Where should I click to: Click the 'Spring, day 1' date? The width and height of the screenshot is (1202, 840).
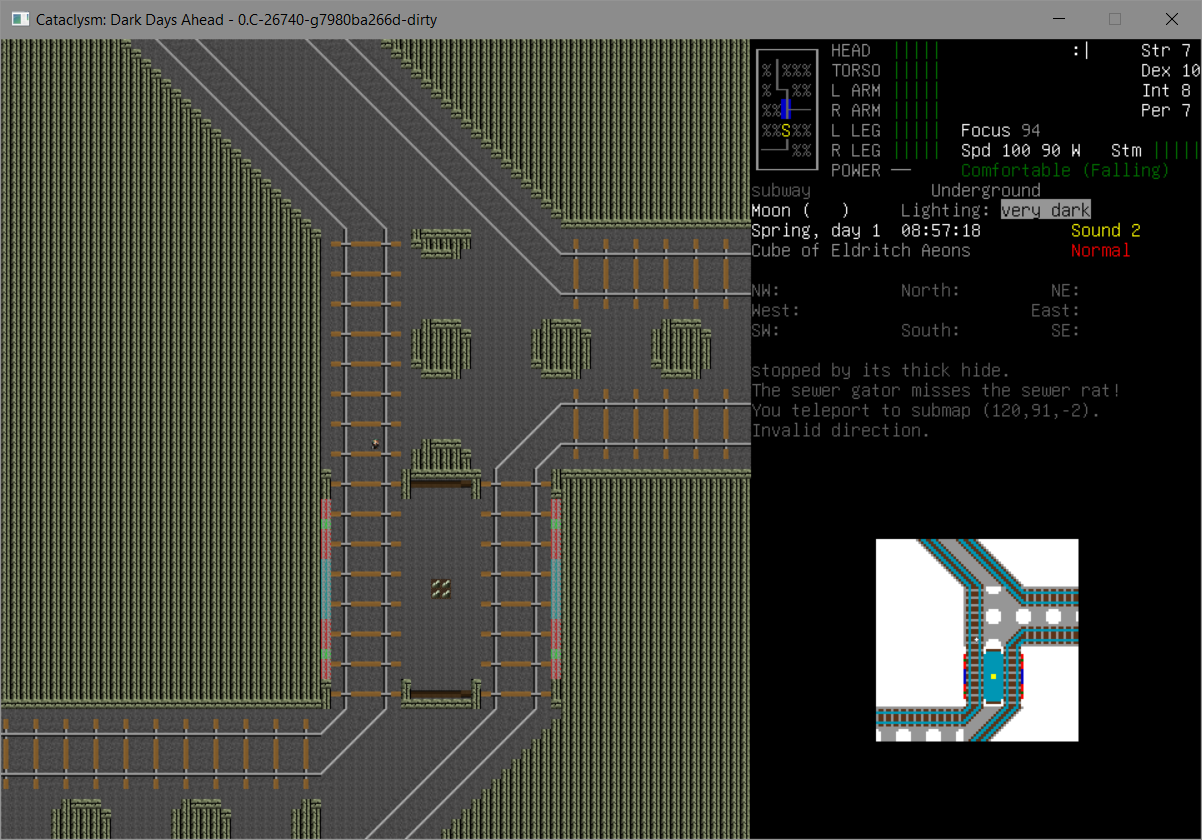[815, 230]
